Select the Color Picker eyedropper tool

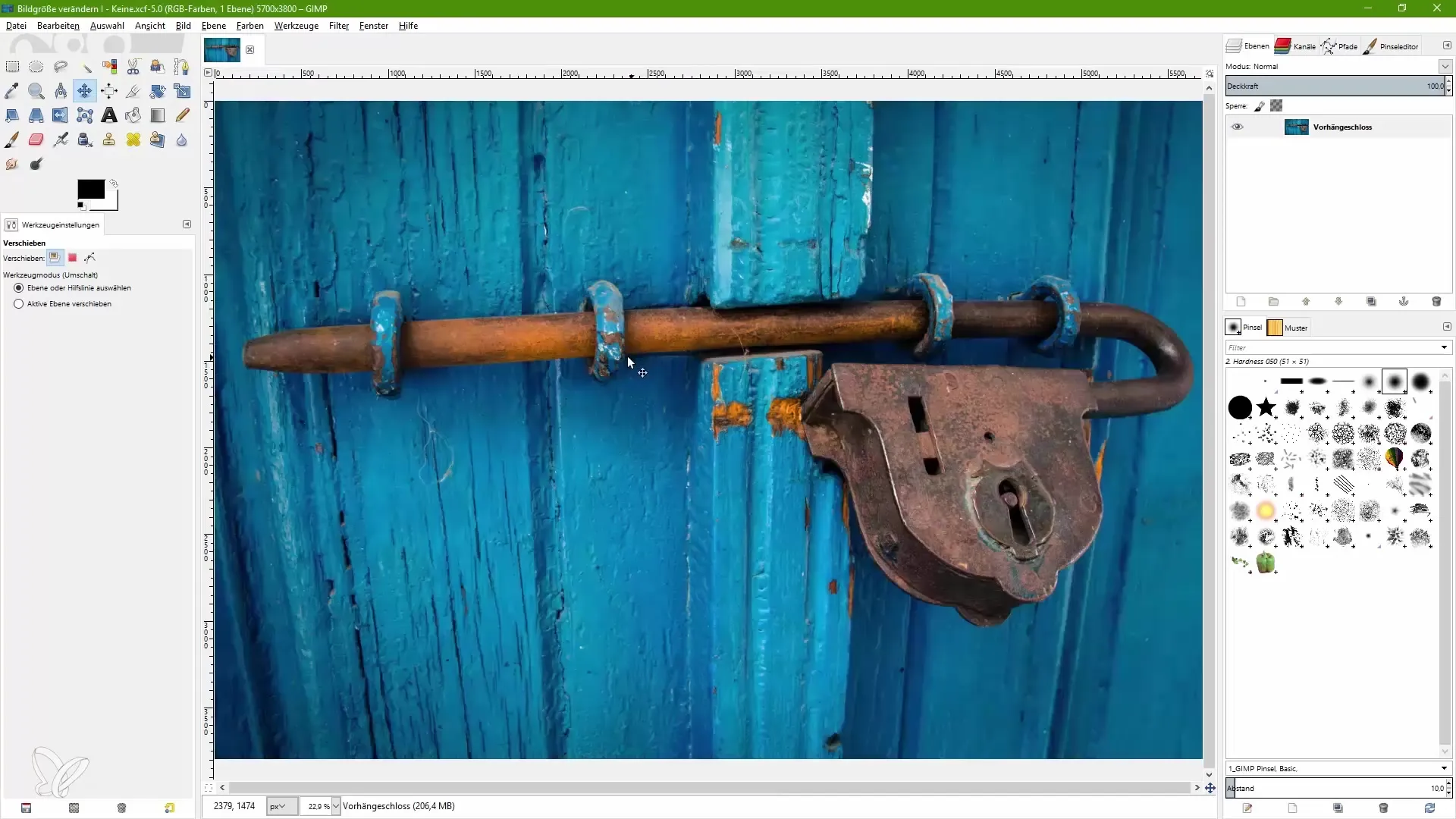coord(12,91)
